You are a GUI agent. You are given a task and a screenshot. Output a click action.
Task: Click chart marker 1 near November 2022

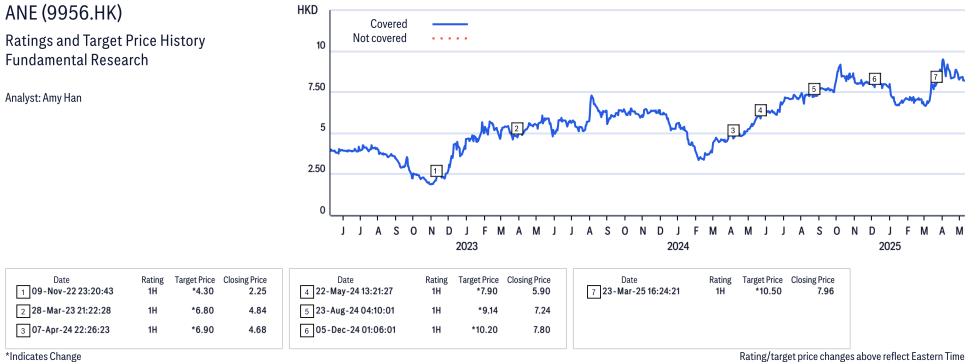pyautogui.click(x=436, y=170)
